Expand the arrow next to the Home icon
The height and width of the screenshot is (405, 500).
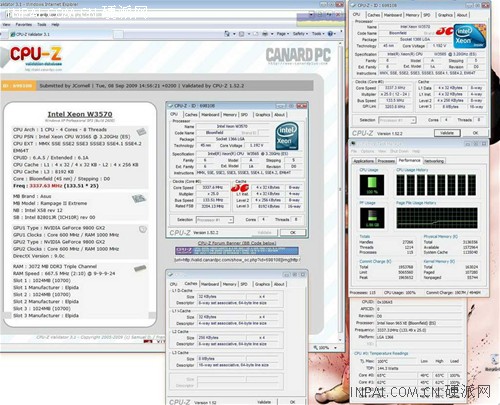tap(234, 34)
